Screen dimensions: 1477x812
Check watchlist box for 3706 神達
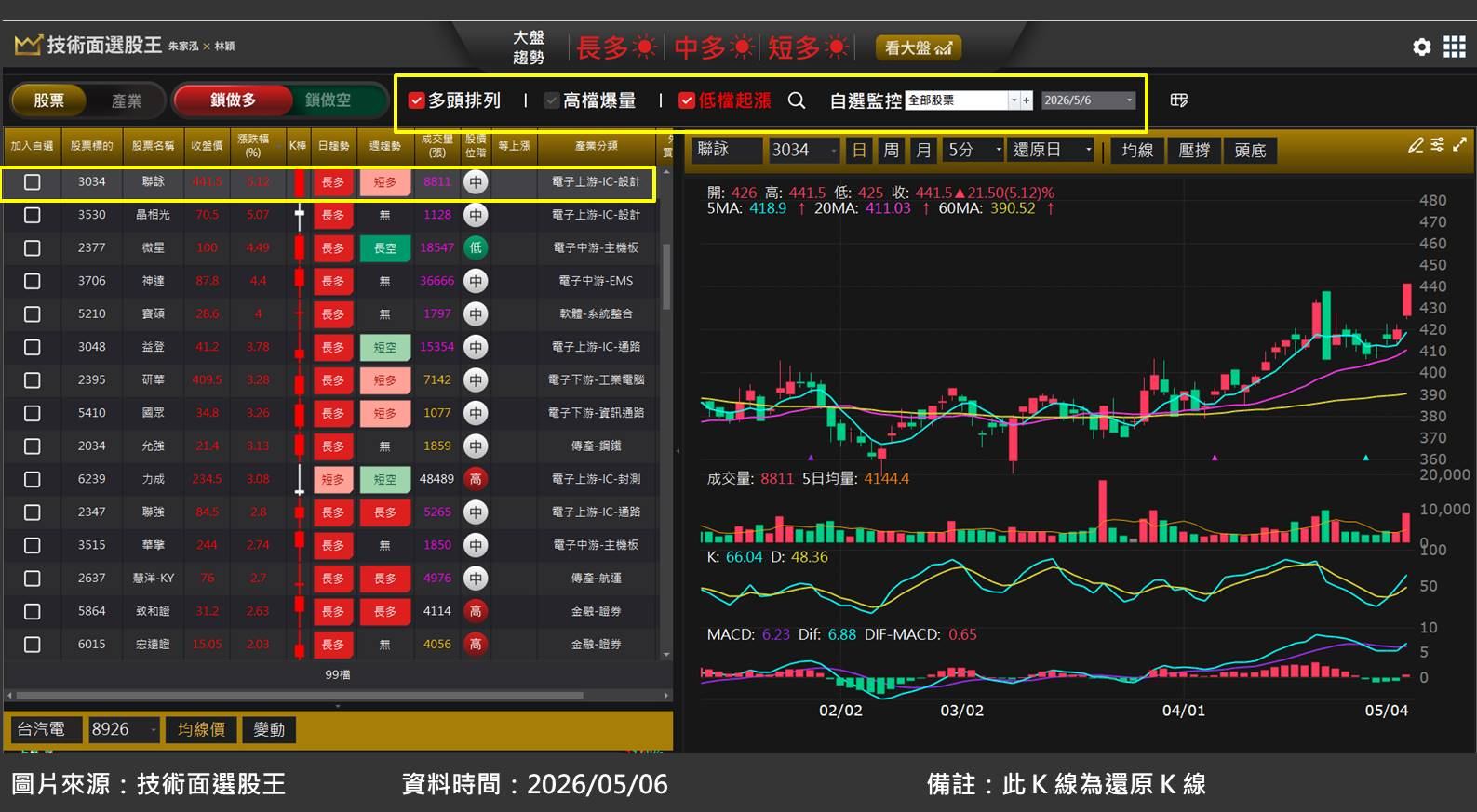[33, 281]
